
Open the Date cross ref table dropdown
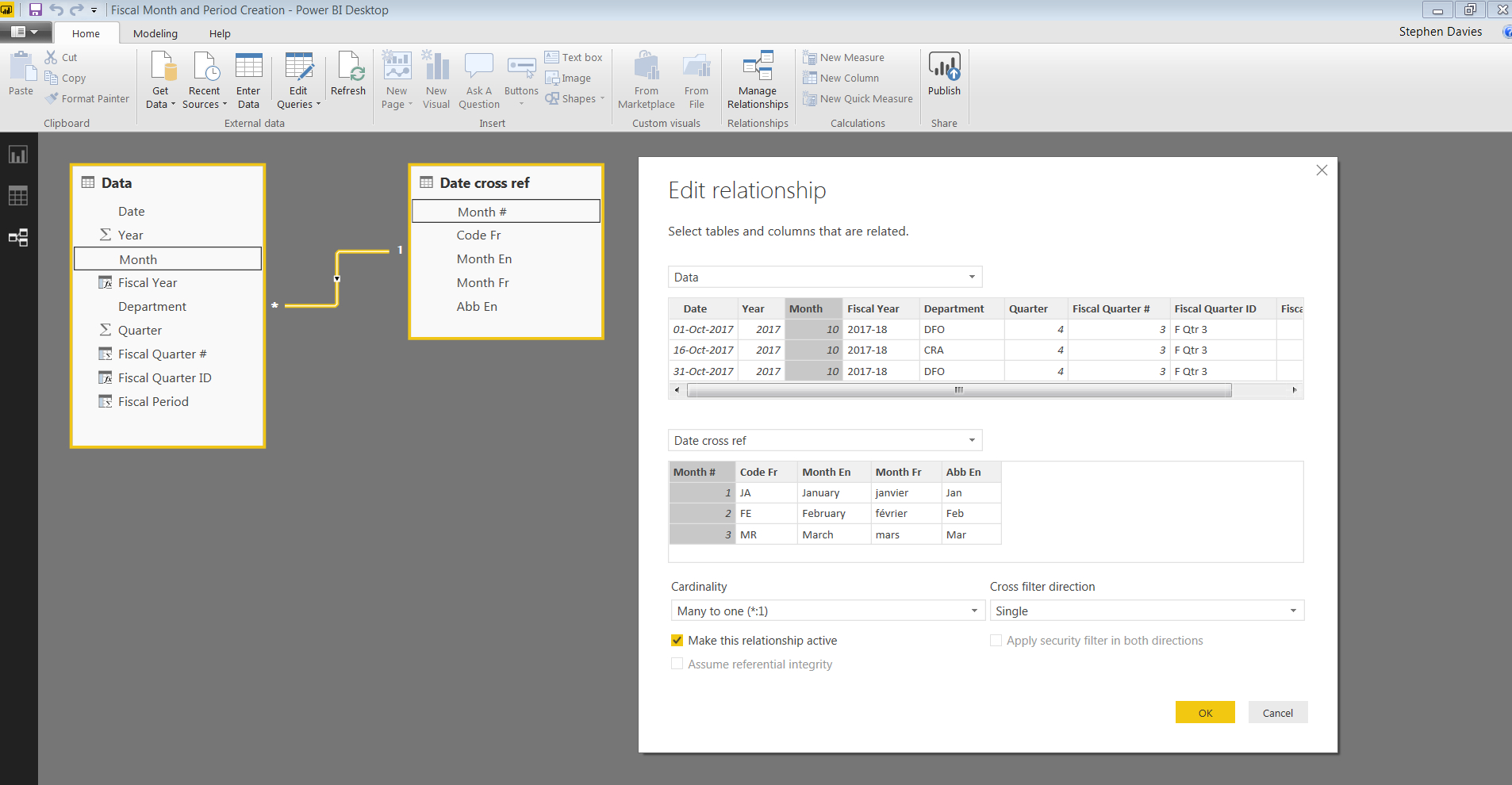(x=825, y=440)
